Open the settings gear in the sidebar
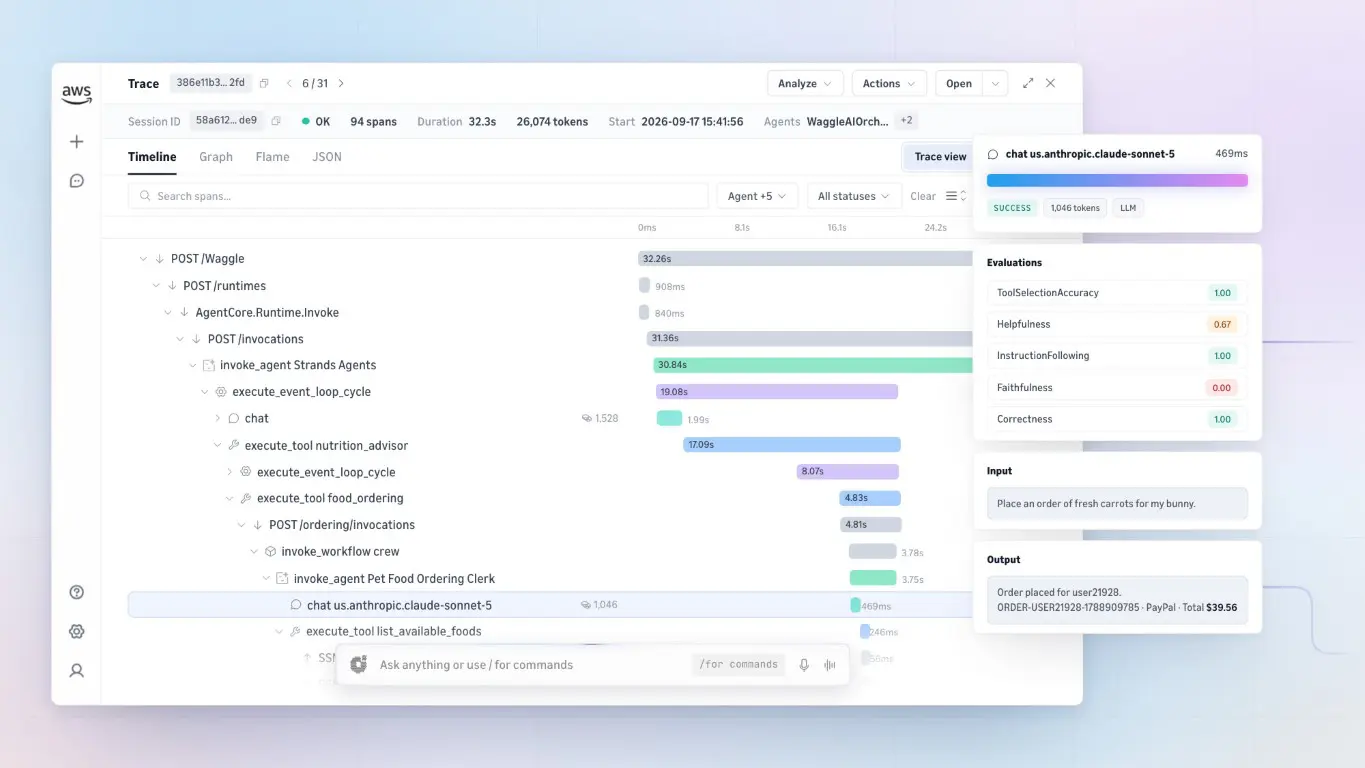Screen dimensions: 1365x768 click(76, 631)
